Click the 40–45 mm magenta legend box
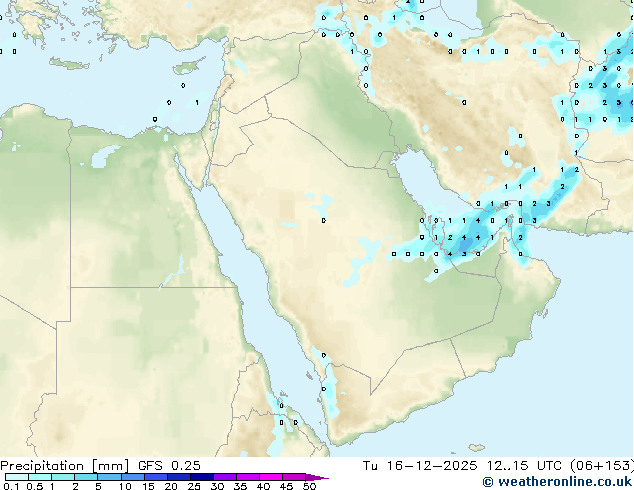Screen dimensions: 634x490 tap(271, 477)
